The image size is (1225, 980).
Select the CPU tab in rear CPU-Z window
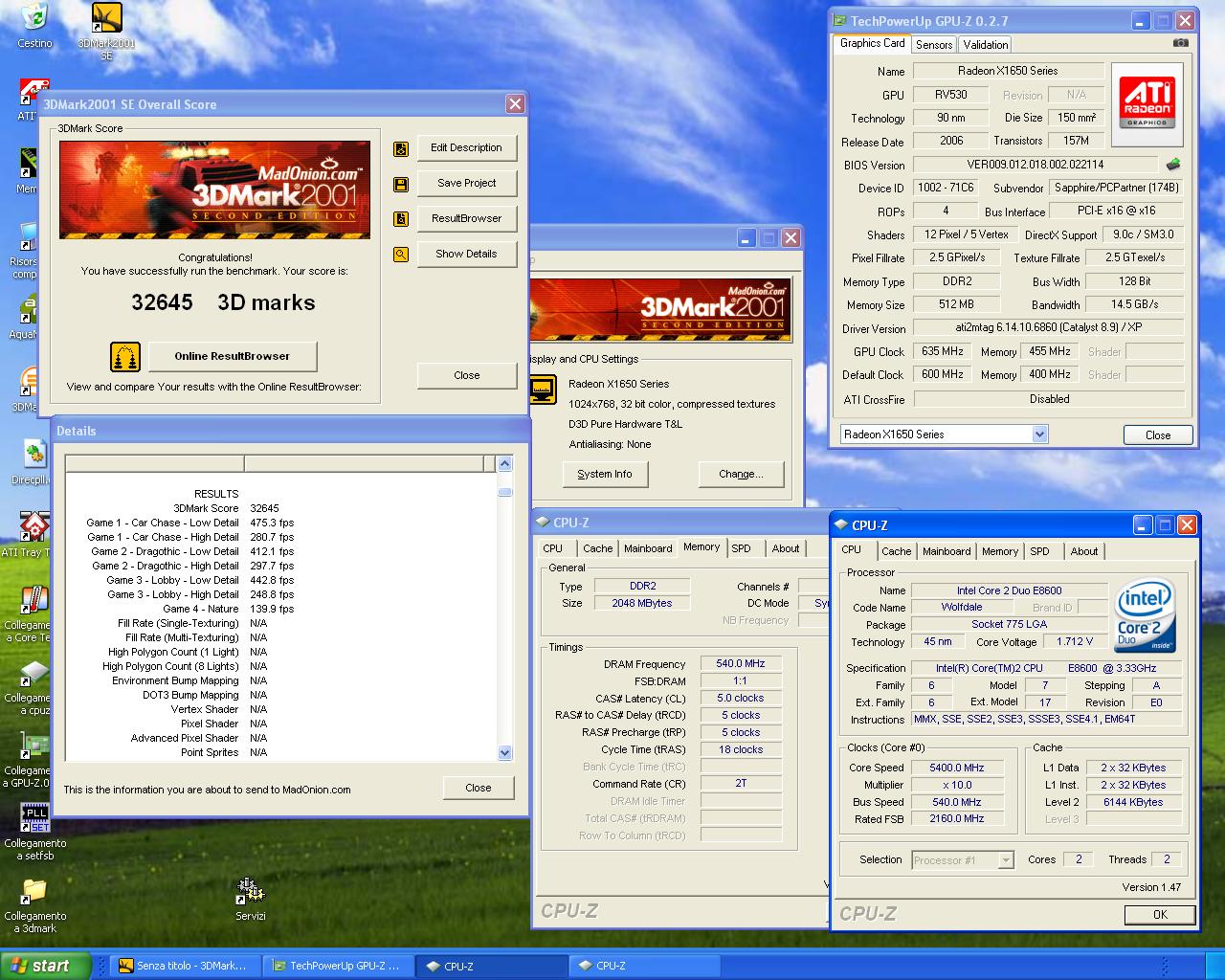[x=553, y=548]
